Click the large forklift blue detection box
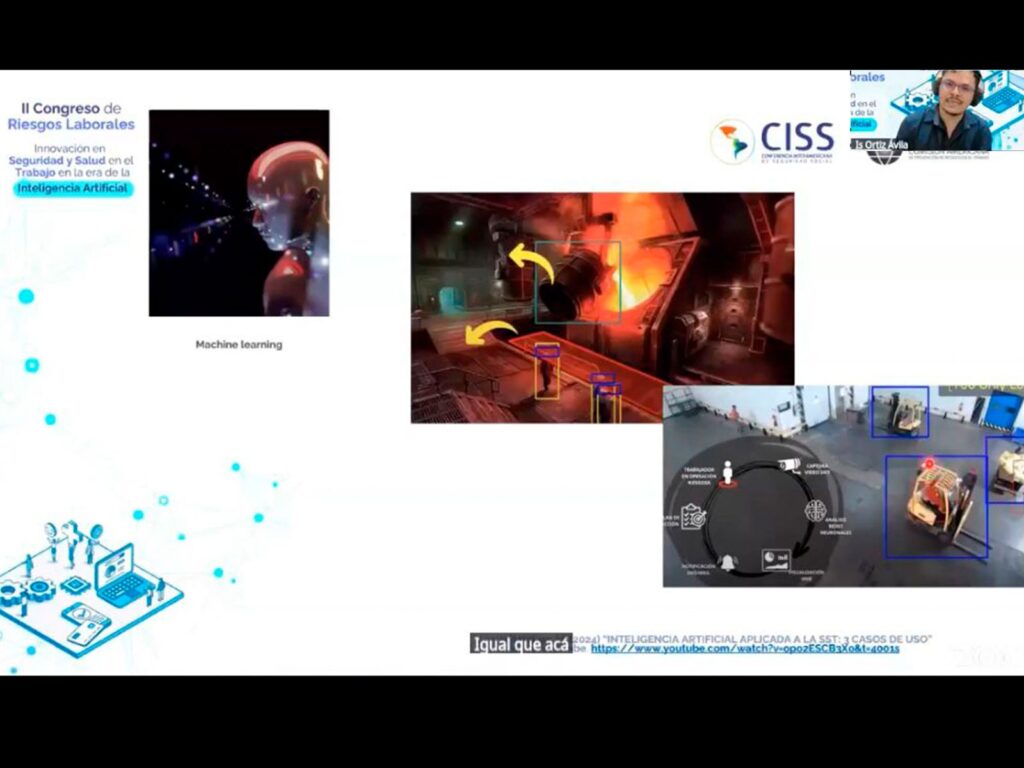Viewport: 1024px width, 768px height. coord(936,506)
